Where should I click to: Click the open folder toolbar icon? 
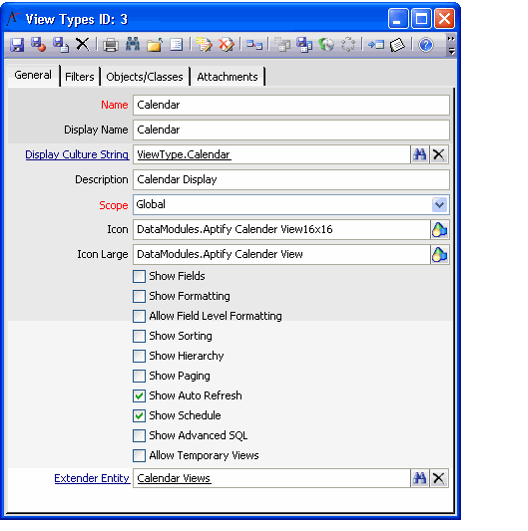coord(154,45)
